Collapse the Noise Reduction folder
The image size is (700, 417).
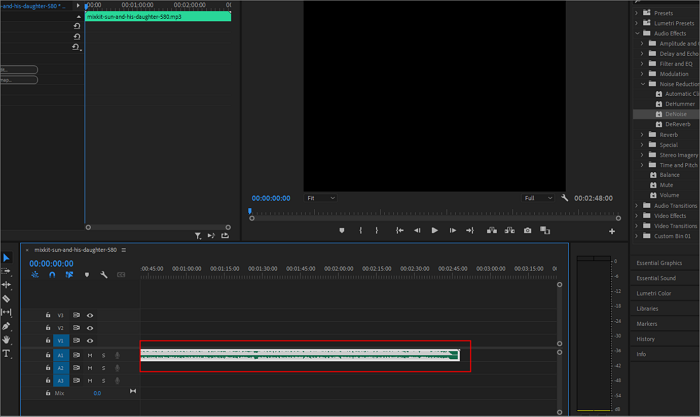(x=643, y=84)
